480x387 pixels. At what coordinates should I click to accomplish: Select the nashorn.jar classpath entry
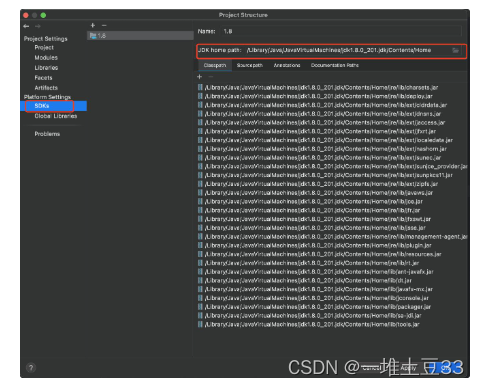(322, 149)
